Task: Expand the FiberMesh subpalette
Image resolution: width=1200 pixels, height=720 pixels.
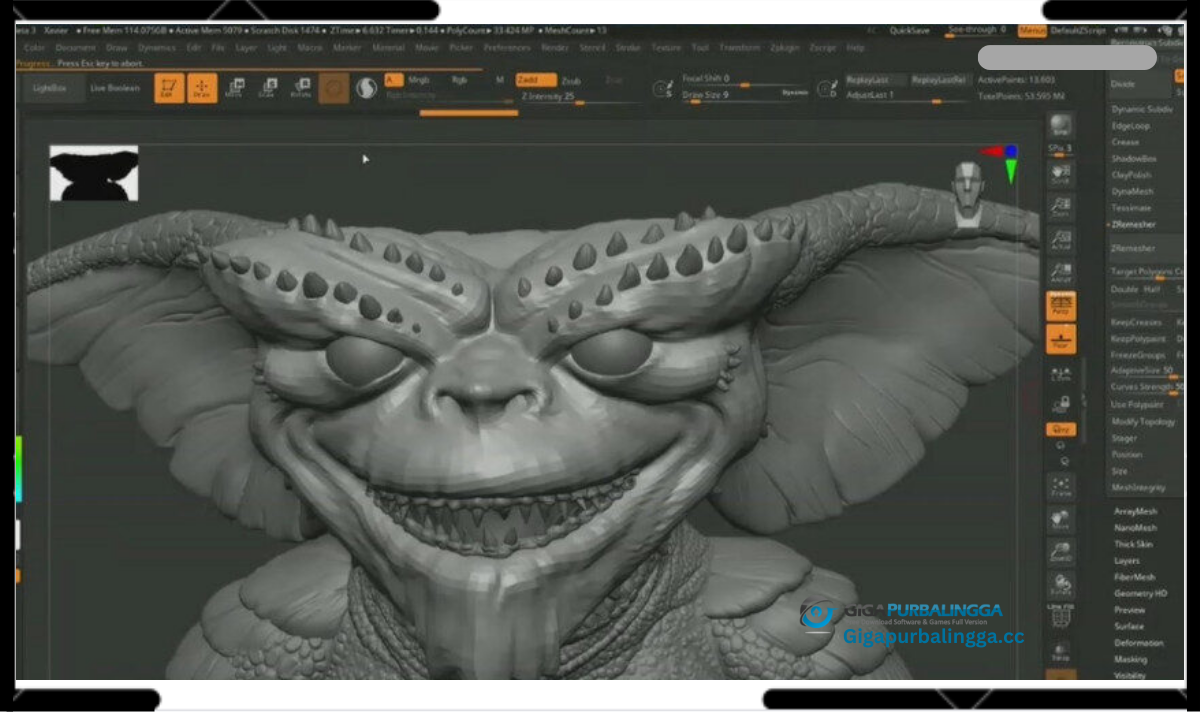Action: pos(1135,577)
